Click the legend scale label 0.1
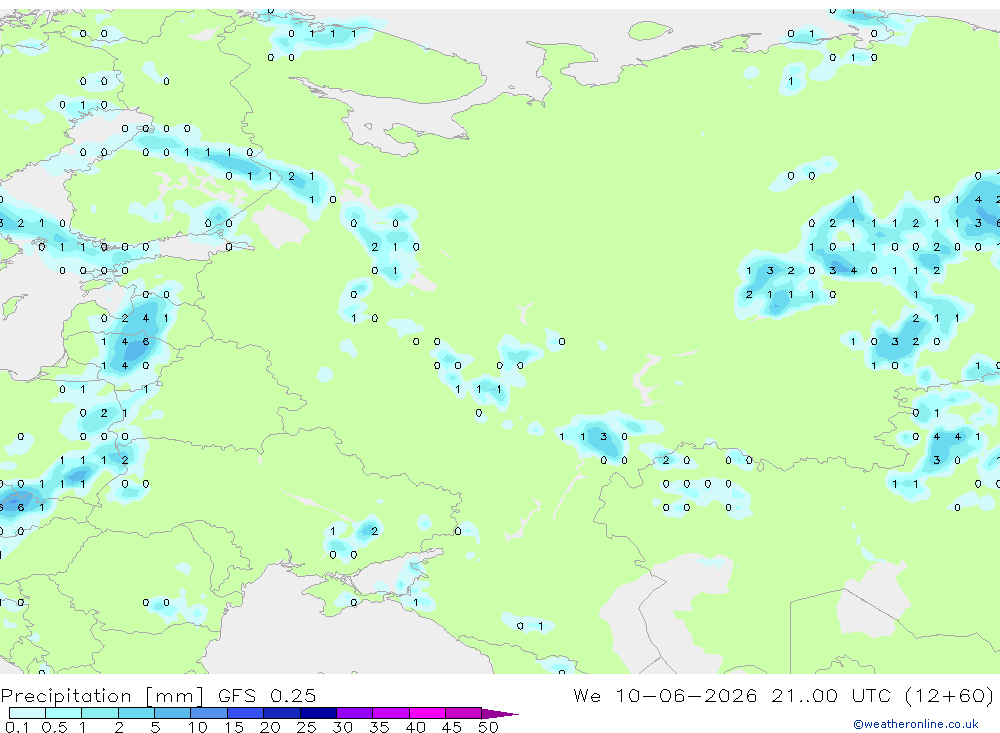This screenshot has height=733, width=1000. 17,727
